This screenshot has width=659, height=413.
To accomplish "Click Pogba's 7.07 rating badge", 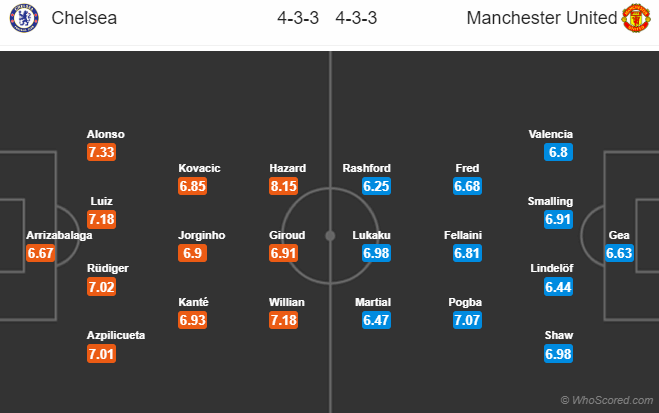I will click(x=467, y=320).
